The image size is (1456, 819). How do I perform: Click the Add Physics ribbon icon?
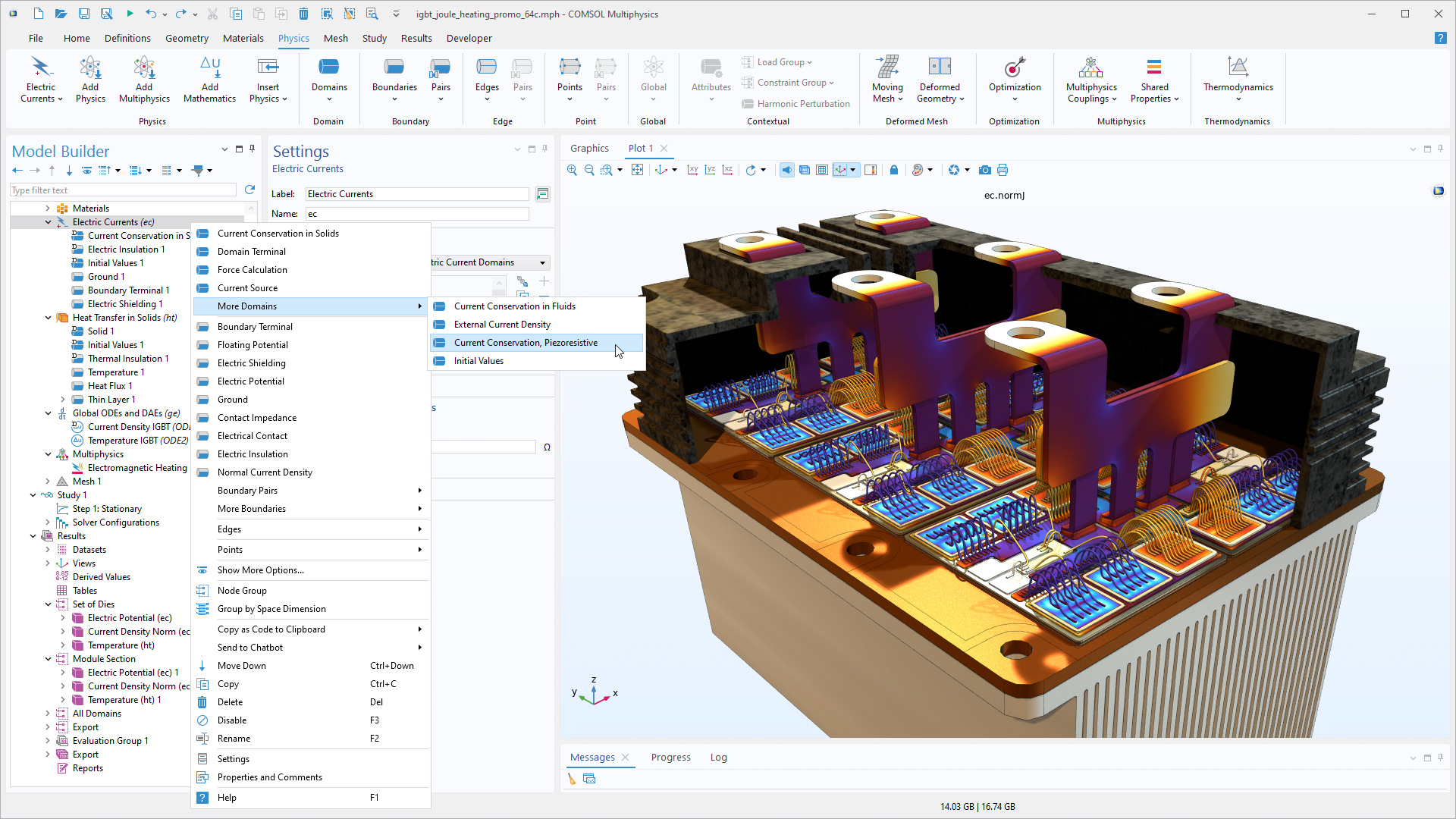(x=90, y=79)
